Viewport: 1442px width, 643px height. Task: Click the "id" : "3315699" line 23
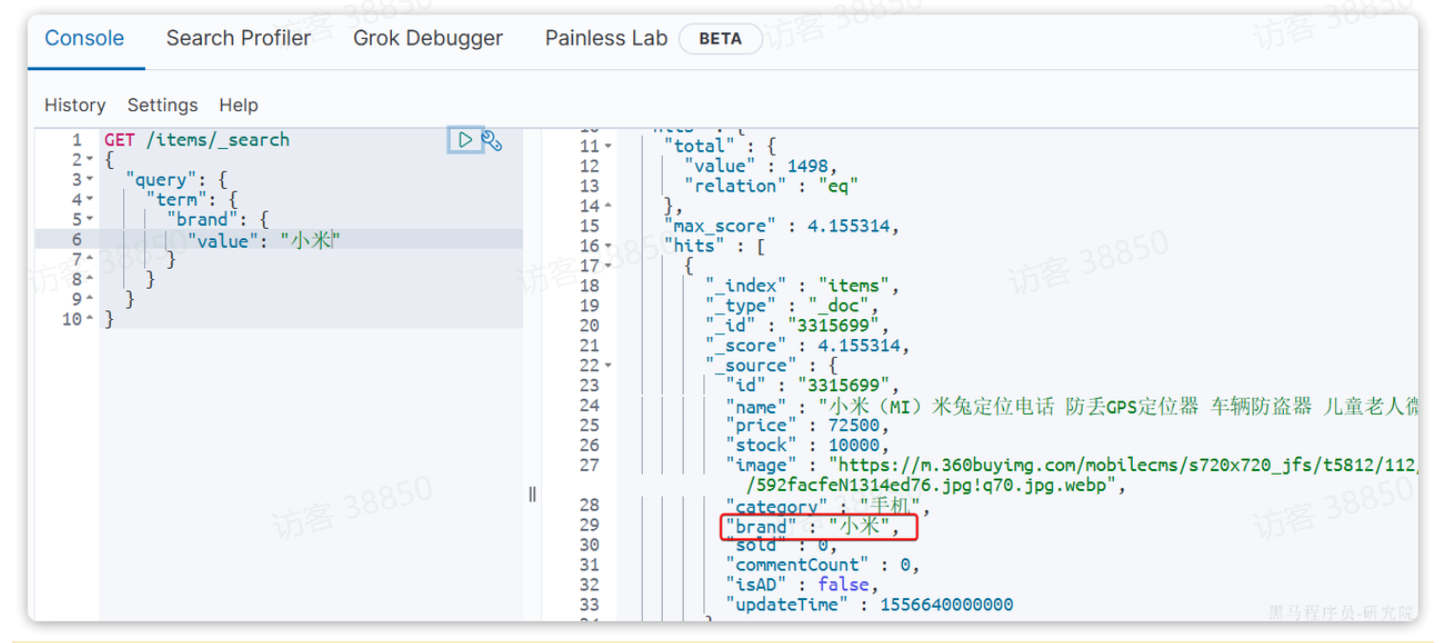pos(813,386)
